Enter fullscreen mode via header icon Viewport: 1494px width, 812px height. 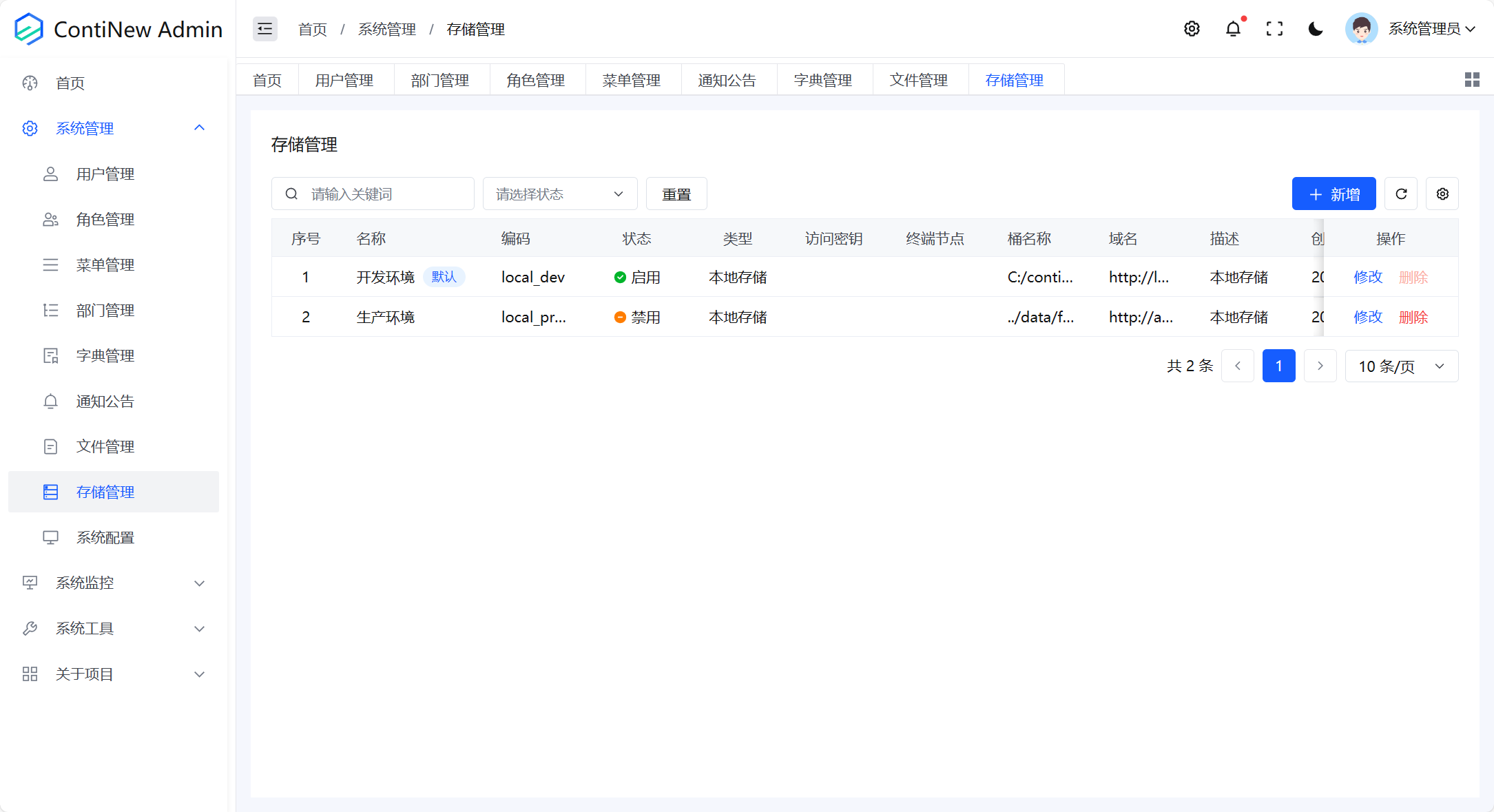pos(1274,29)
